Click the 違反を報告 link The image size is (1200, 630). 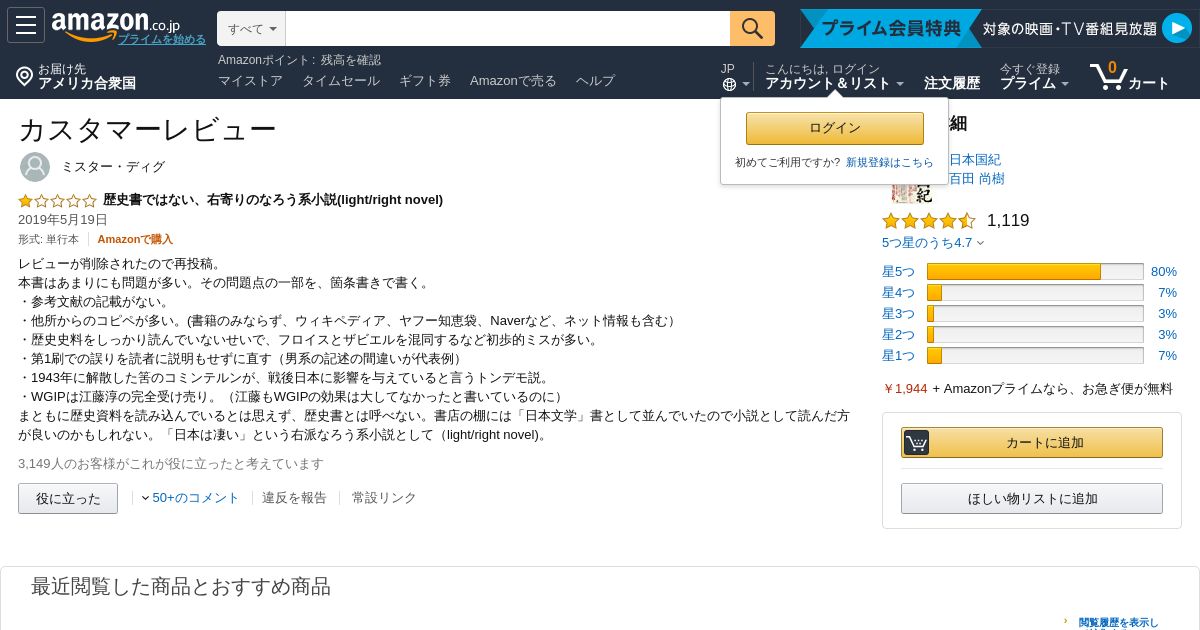[x=294, y=498]
